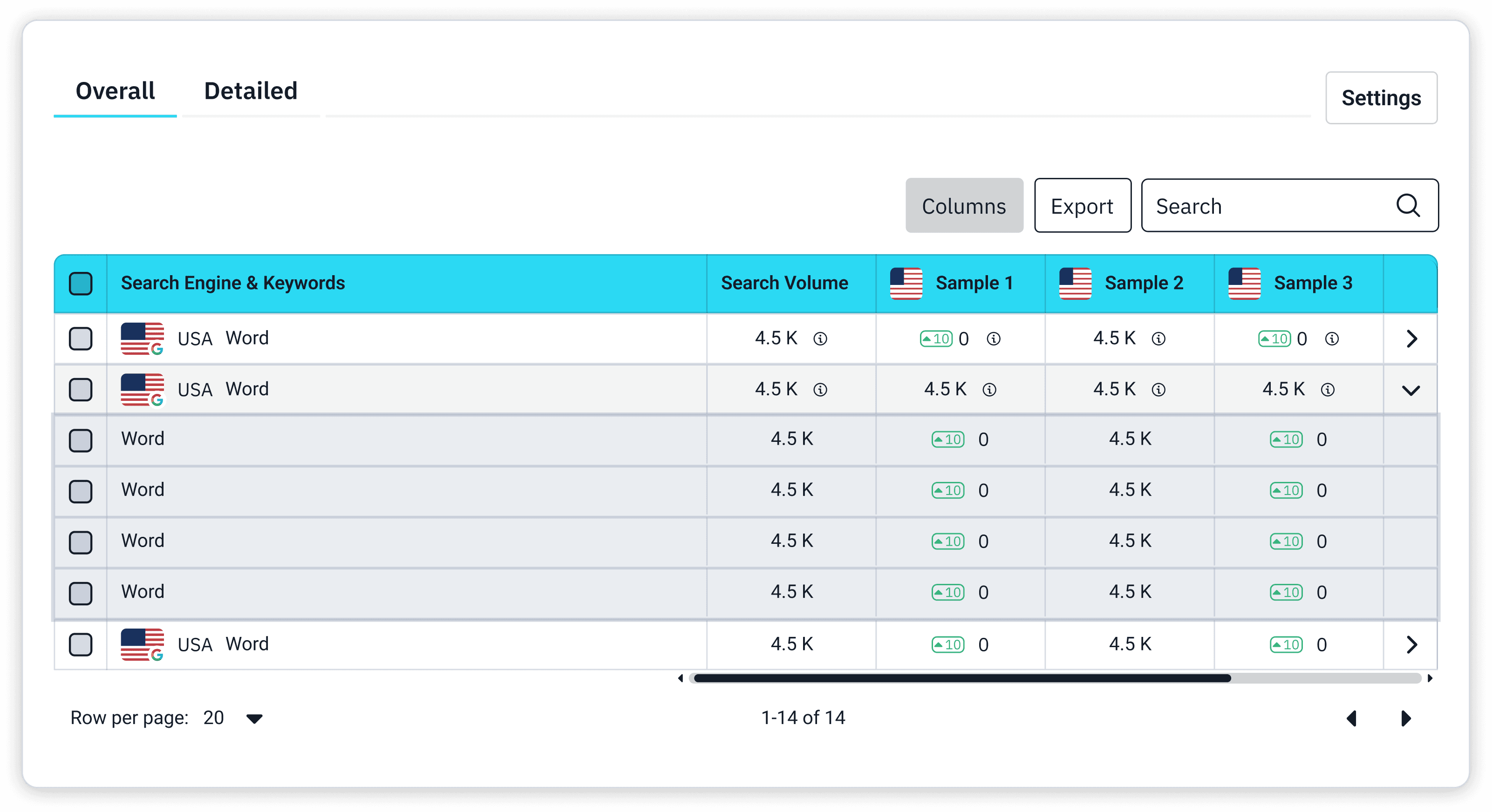This screenshot has width=1492, height=812.
Task: Click info icon beside first row Search Volume
Action: pyautogui.click(x=820, y=338)
